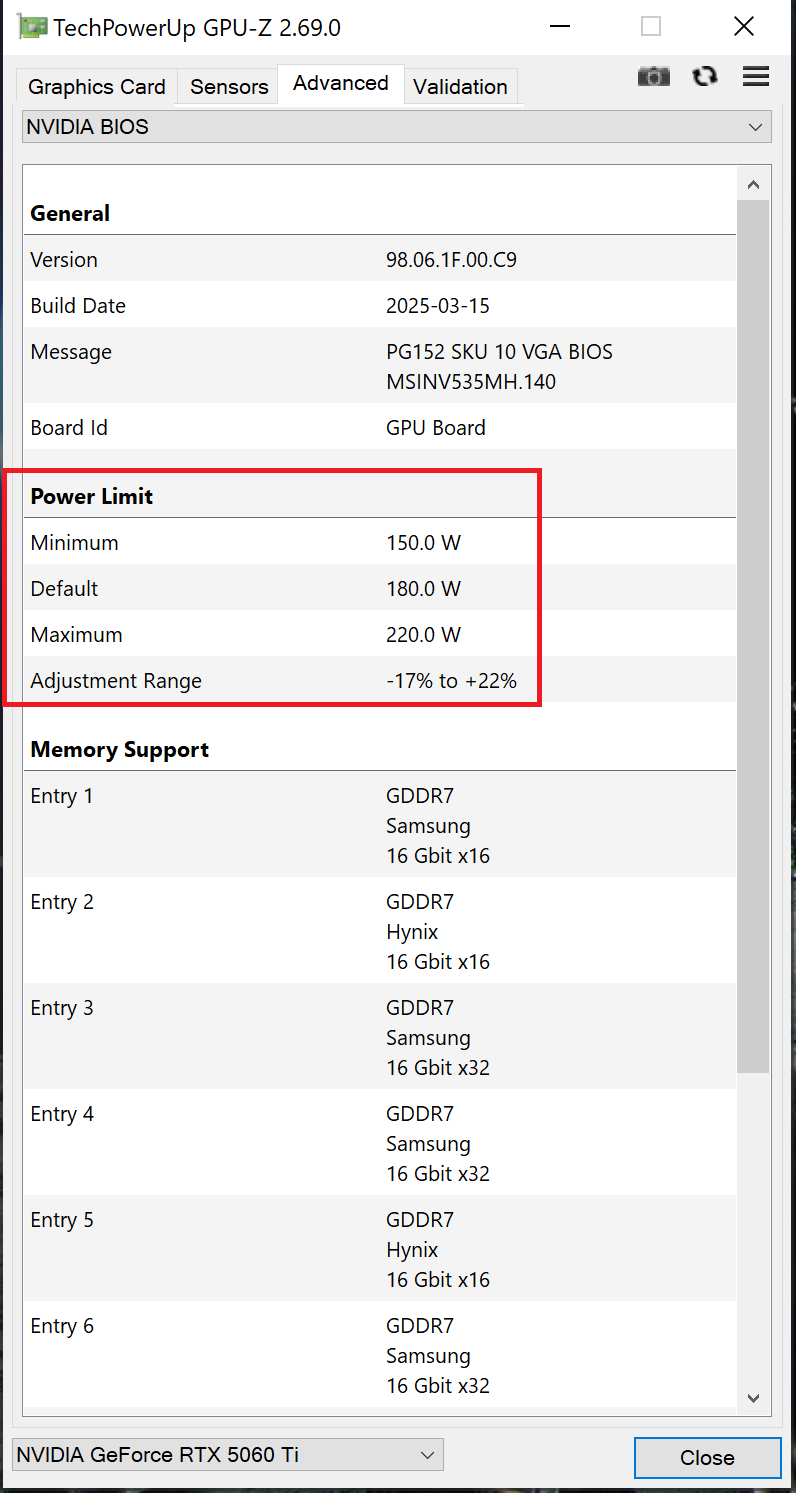796x1493 pixels.
Task: Switch to the Sensors tab
Action: (229, 87)
